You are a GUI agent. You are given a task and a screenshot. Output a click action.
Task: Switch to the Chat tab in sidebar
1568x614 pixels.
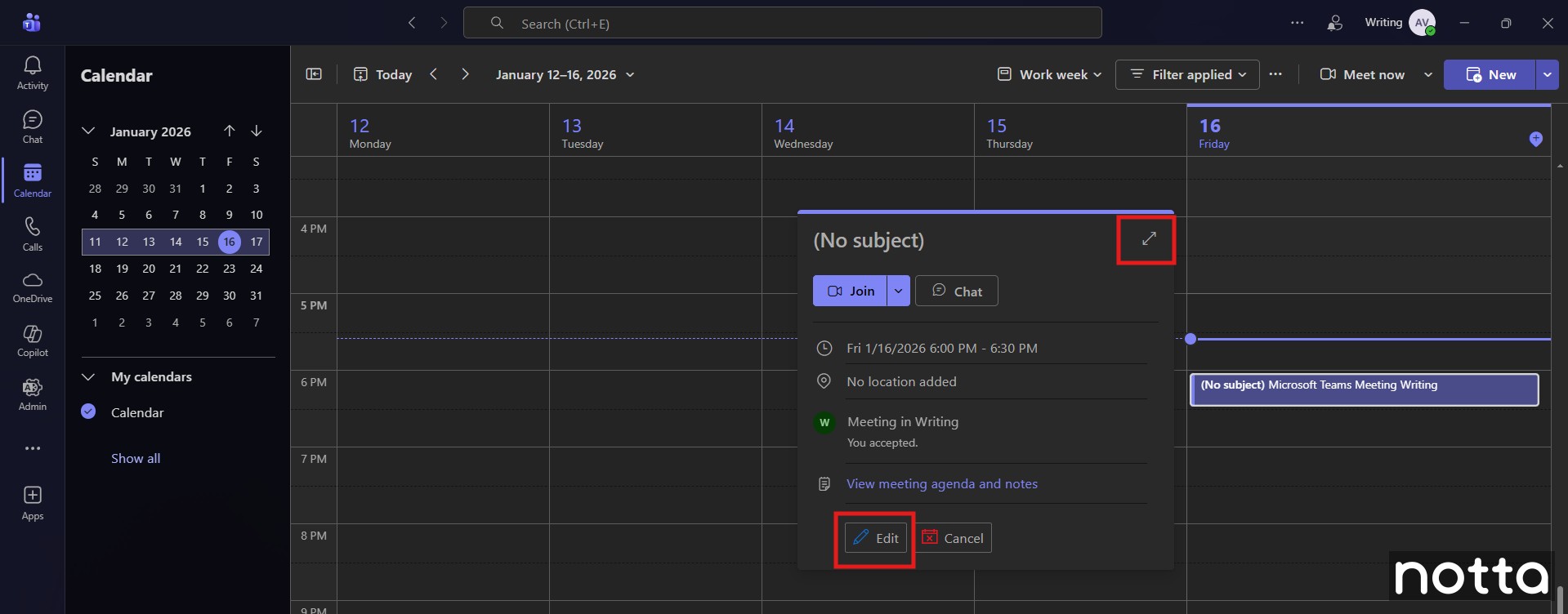pyautogui.click(x=32, y=127)
